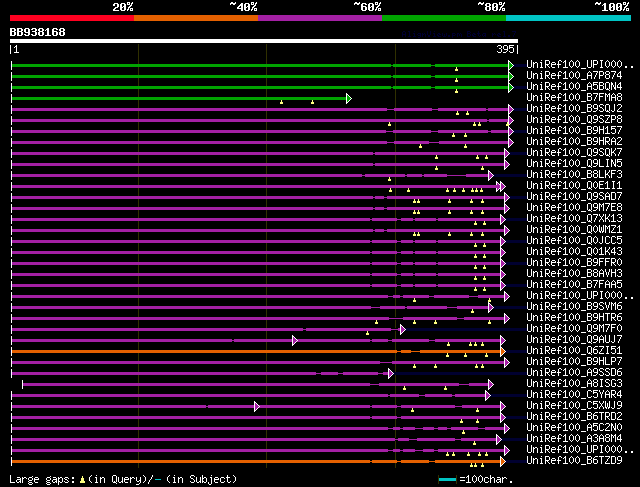The height and width of the screenshot is (487, 640).
Task: Click the UniRef100_B7FAA5 label
Action: [x=574, y=285]
